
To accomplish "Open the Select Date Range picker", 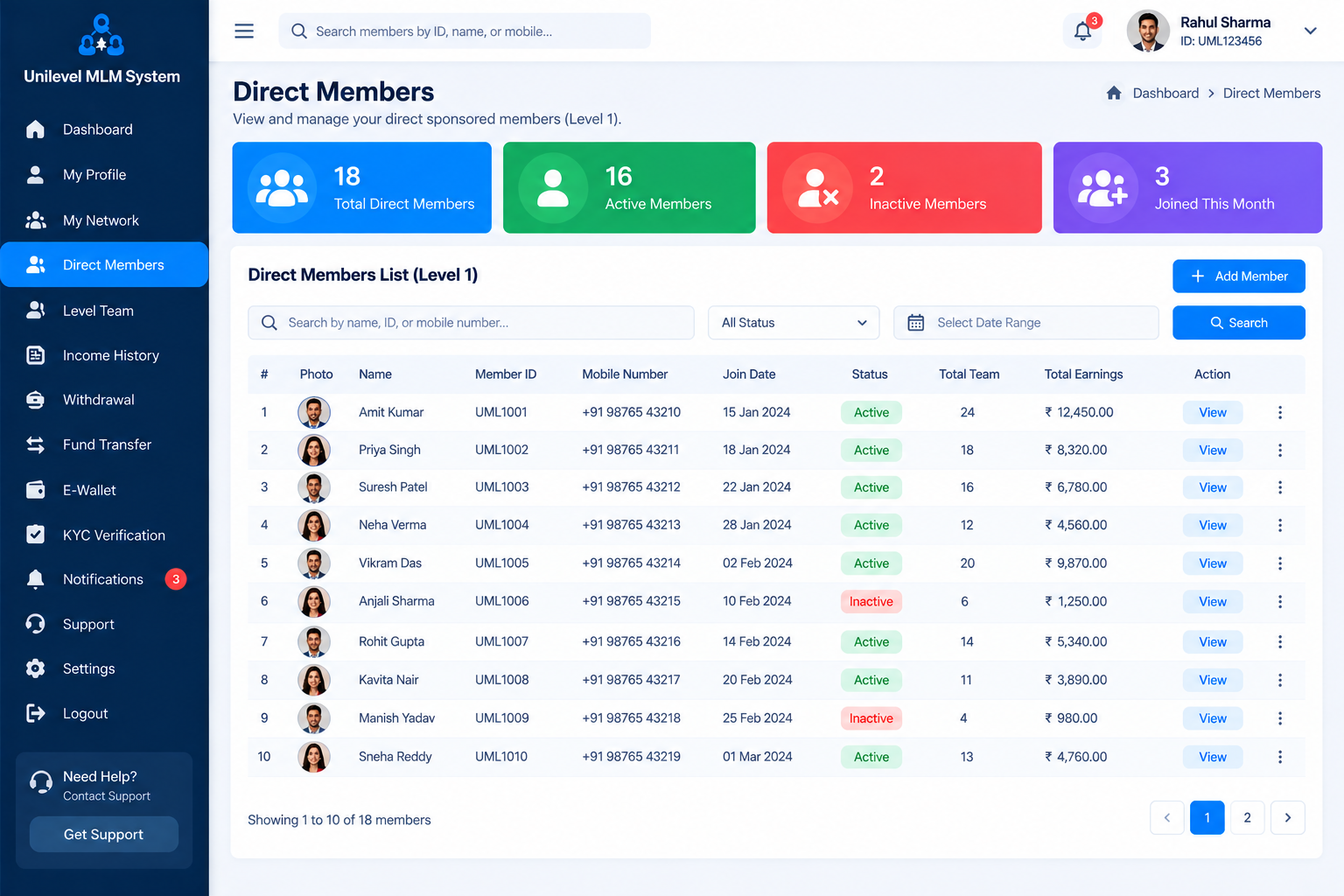I will click(1026, 323).
